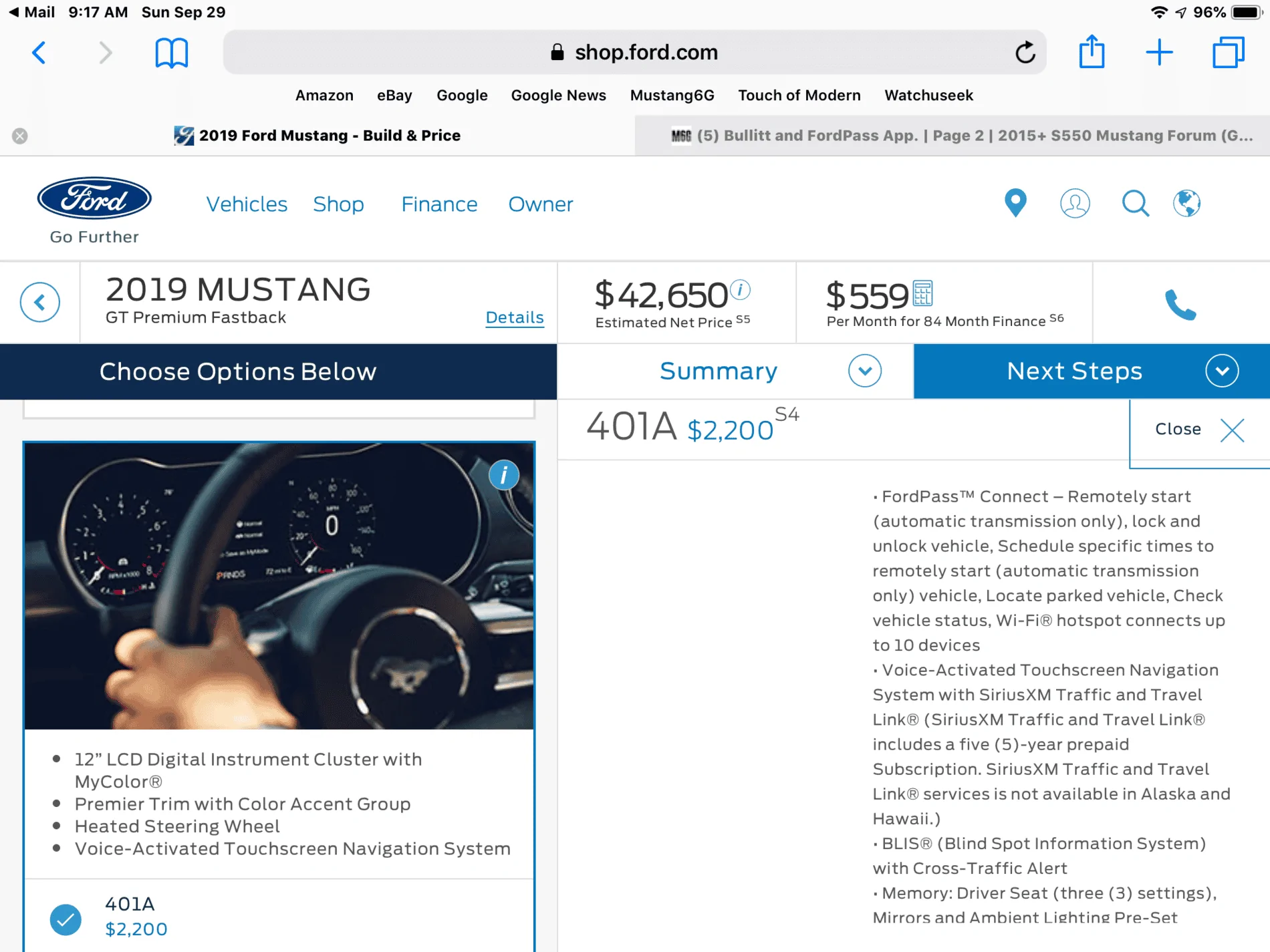Toggle the 401A package checkmark
The height and width of the screenshot is (952, 1270).
click(66, 919)
